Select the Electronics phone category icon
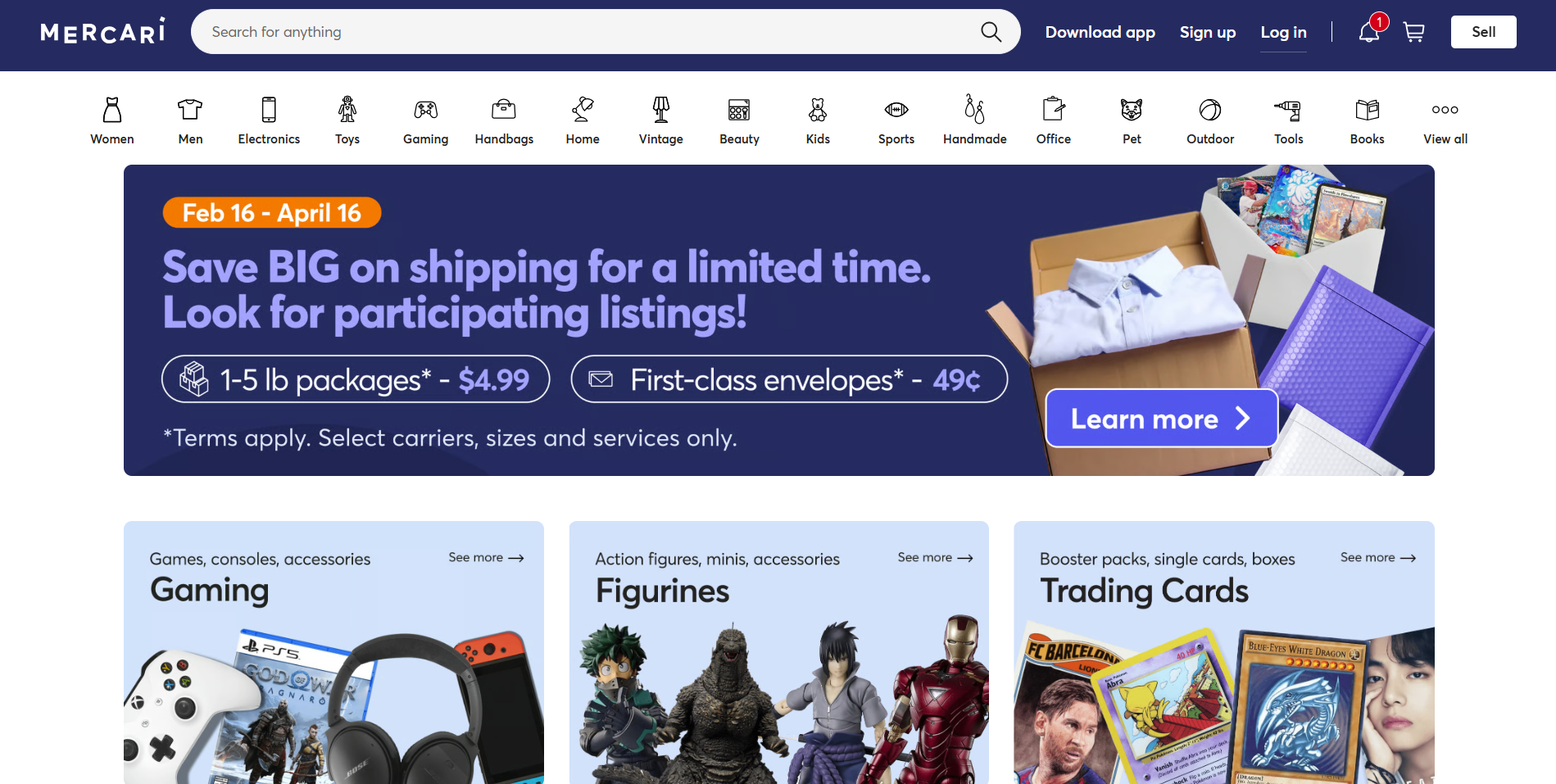The image size is (1556, 784). coord(269,109)
